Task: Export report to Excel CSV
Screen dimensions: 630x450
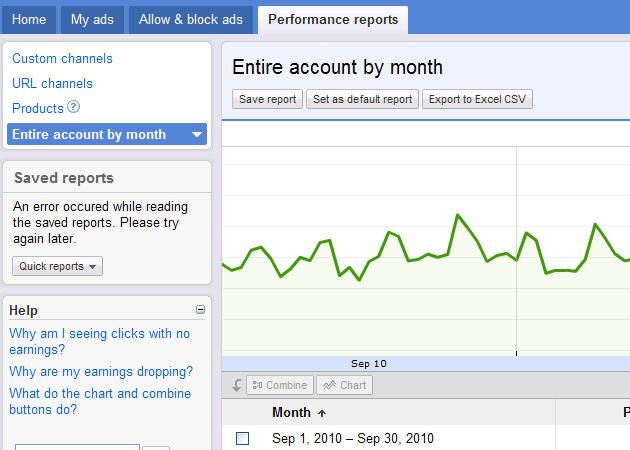Action: 478,99
